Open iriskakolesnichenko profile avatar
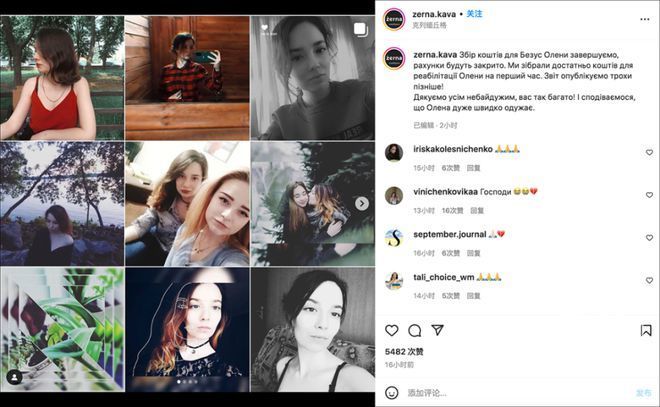Image resolution: width=660 pixels, height=407 pixels. (394, 152)
